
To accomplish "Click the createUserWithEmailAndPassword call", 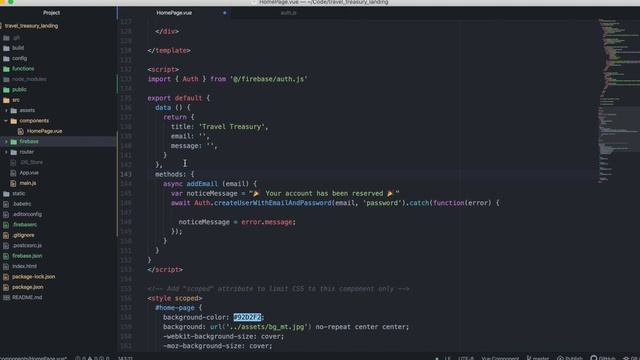I will pos(273,203).
